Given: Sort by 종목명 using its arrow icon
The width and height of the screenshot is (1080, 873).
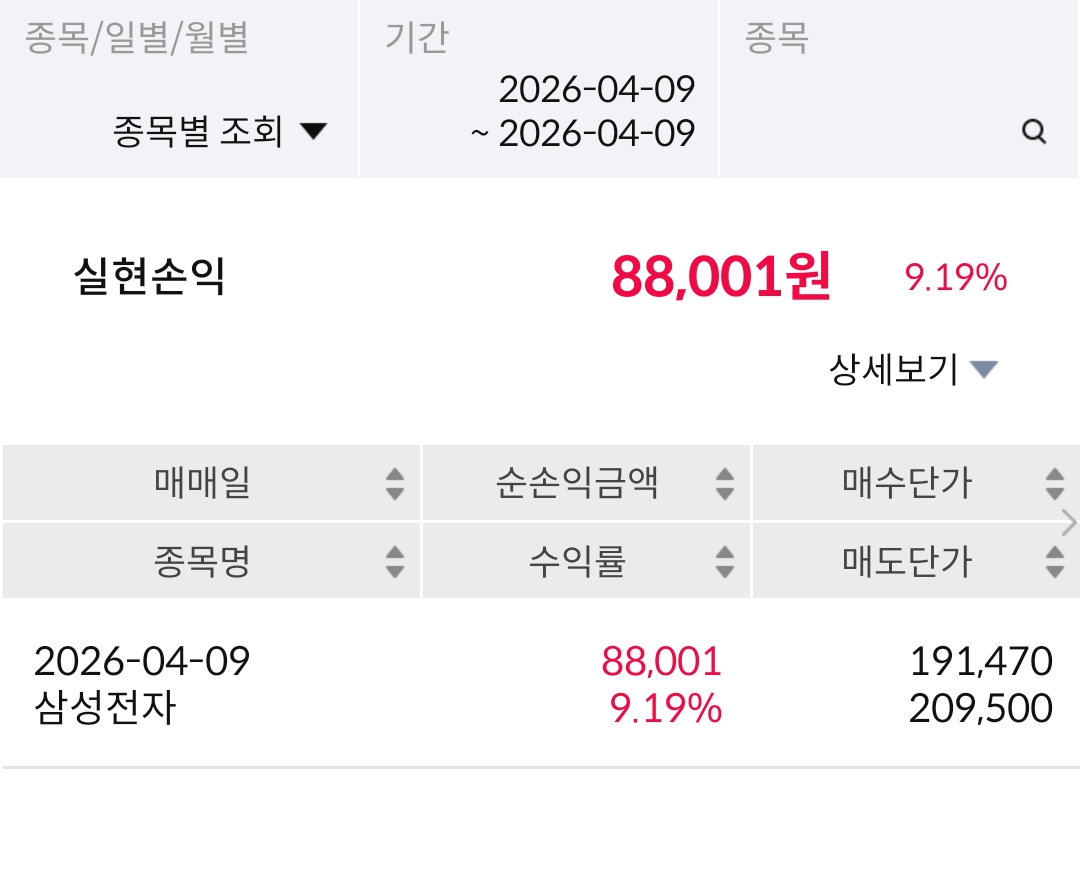Looking at the screenshot, I should pos(395,562).
